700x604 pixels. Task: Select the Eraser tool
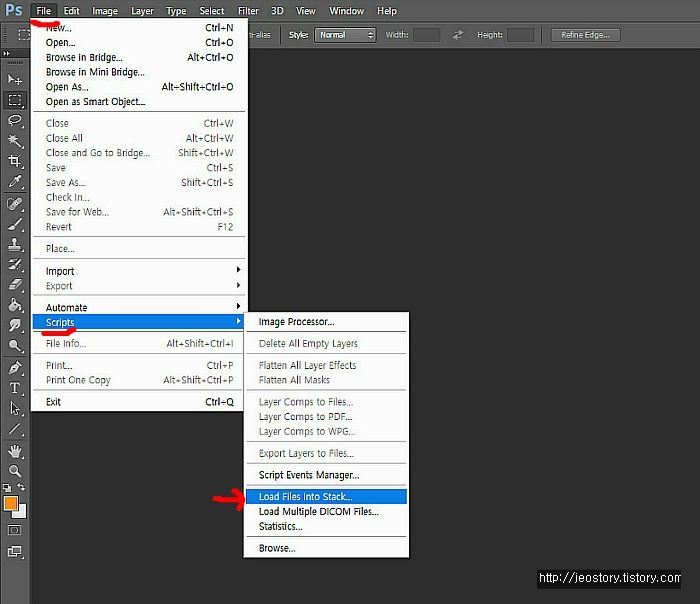(15, 285)
